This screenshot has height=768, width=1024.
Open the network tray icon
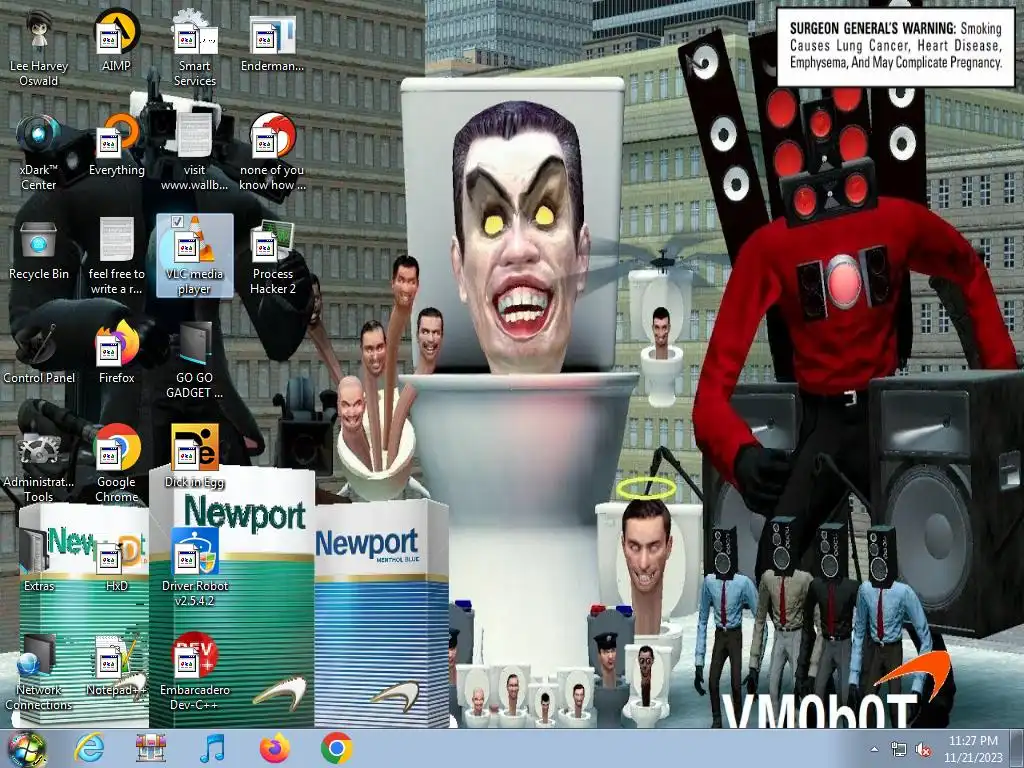pos(899,750)
